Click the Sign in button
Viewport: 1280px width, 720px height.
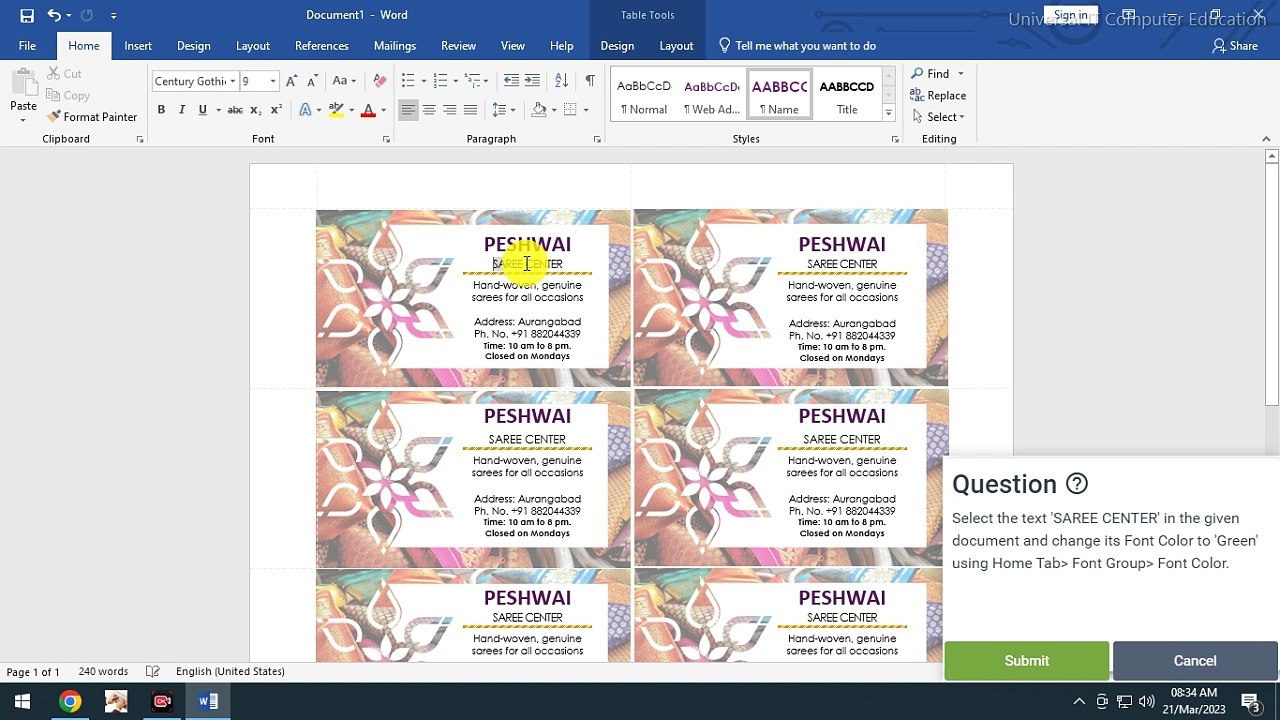pos(1070,15)
